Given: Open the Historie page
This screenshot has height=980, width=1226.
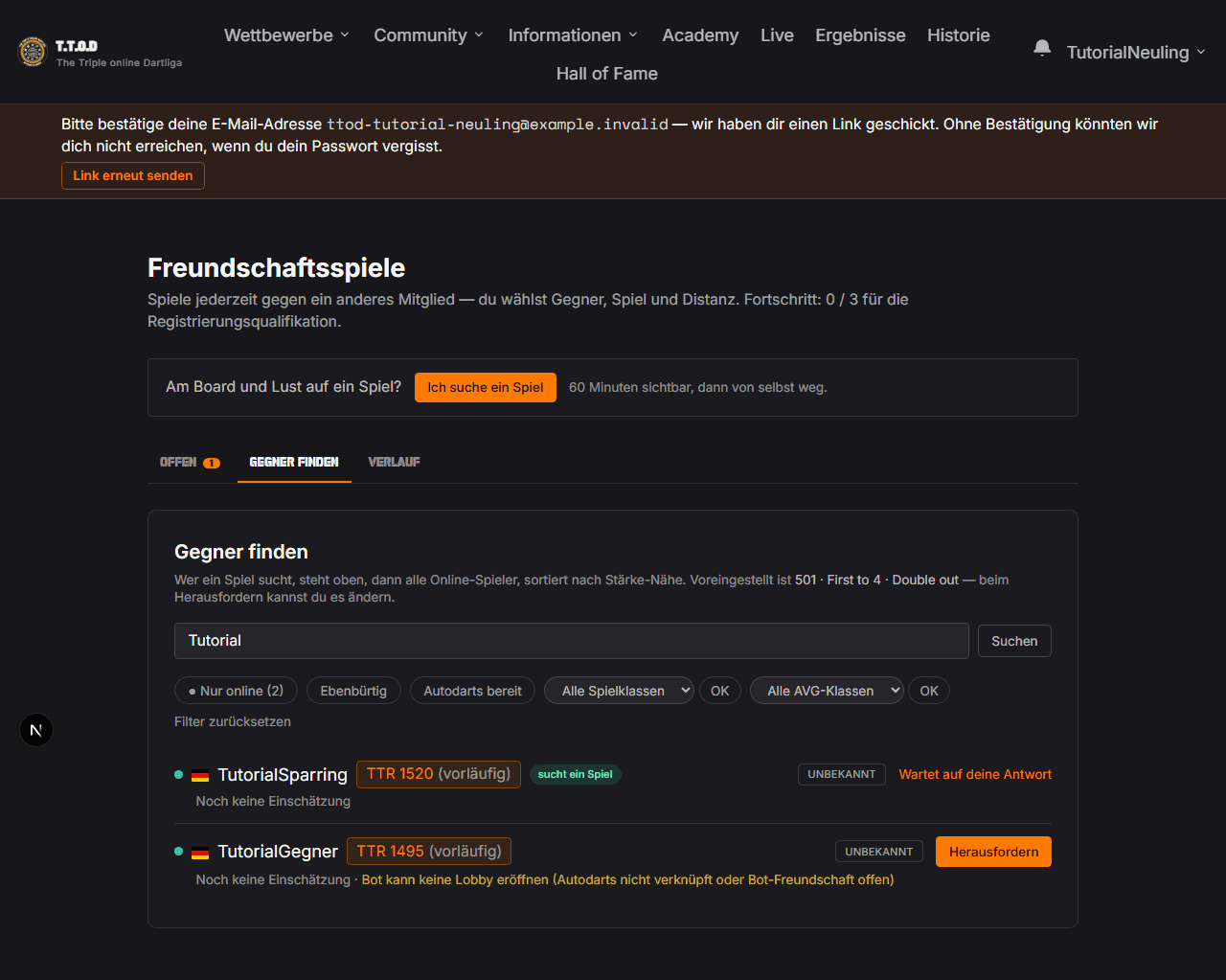Looking at the screenshot, I should pyautogui.click(x=958, y=35).
